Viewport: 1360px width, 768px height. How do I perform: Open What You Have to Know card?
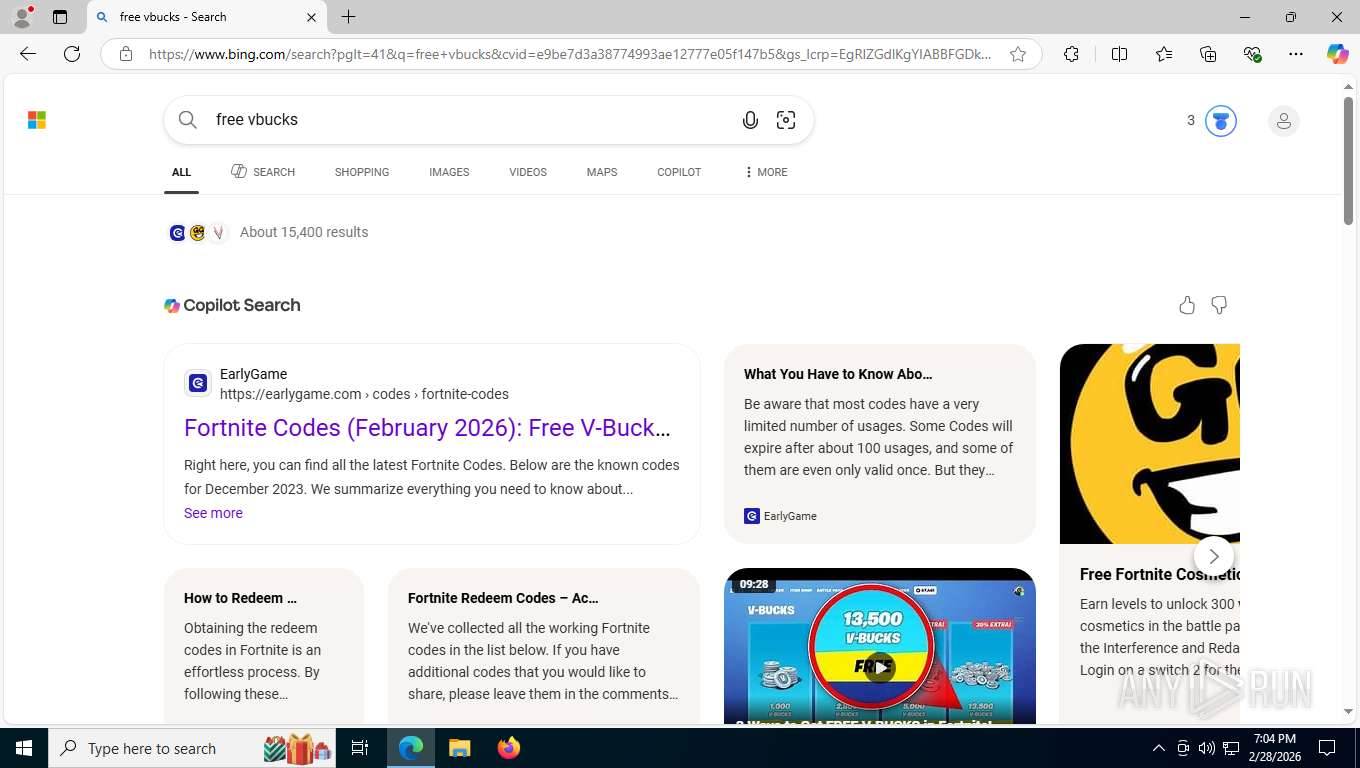880,444
